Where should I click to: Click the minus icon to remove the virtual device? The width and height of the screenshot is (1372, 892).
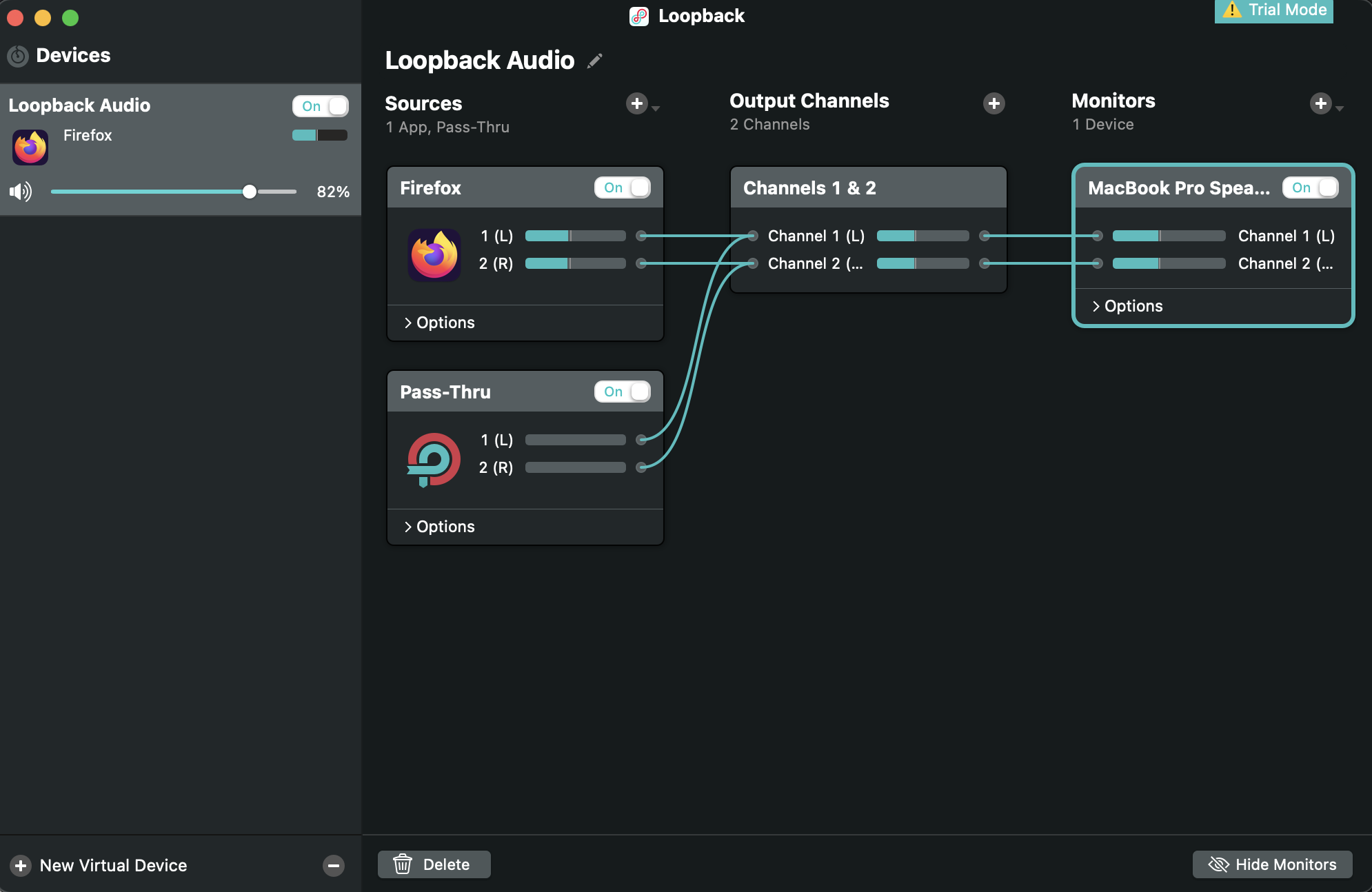pyautogui.click(x=334, y=865)
